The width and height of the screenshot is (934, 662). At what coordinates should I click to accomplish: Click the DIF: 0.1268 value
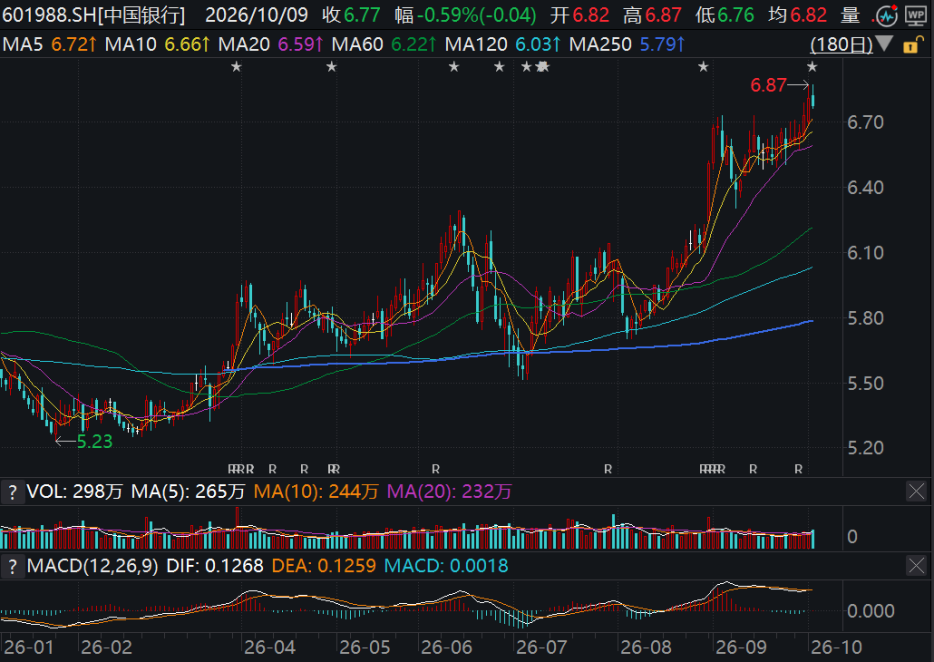click(x=215, y=566)
